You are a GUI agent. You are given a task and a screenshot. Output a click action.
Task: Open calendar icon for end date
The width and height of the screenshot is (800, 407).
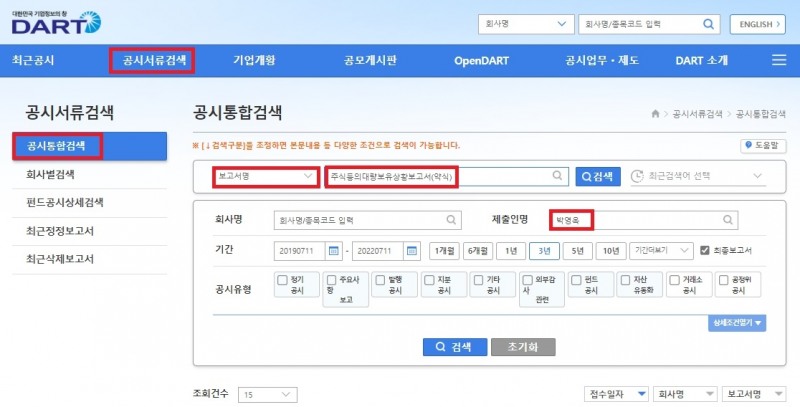(x=412, y=250)
